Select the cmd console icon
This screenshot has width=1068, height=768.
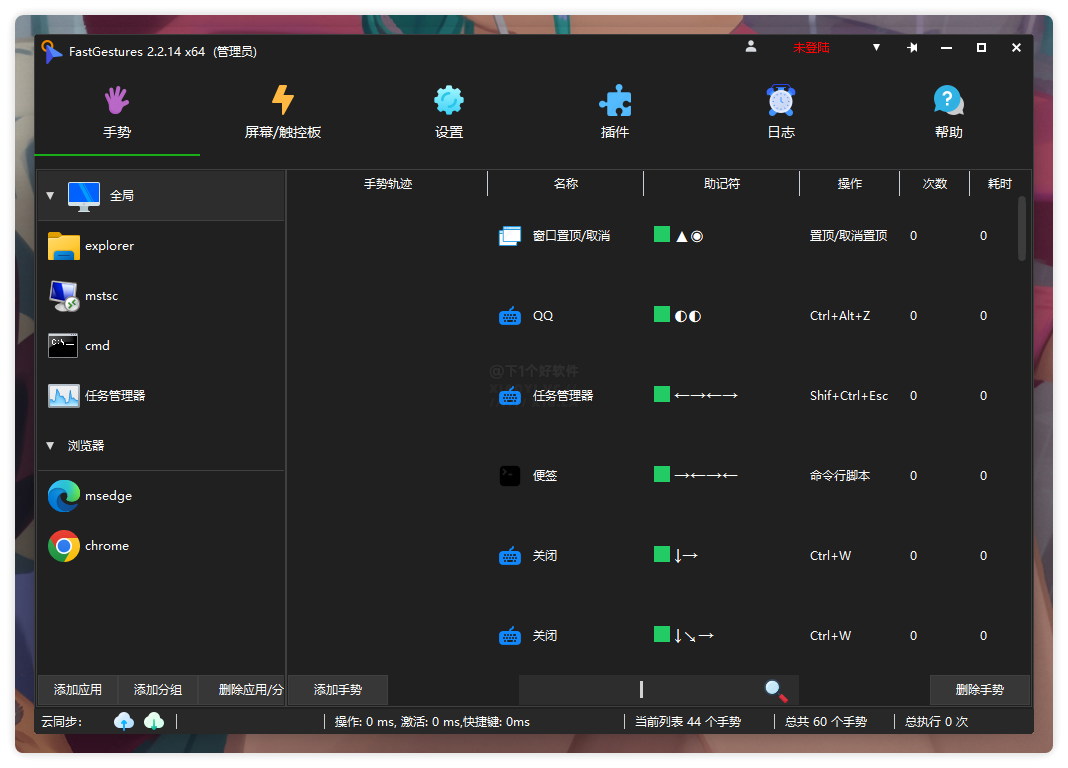pos(63,346)
